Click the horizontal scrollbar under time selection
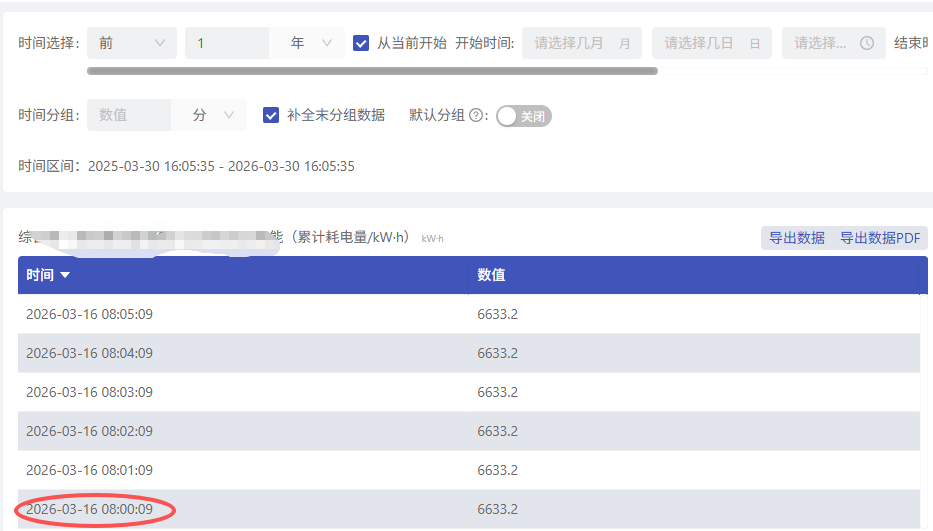Screen dimensions: 933x531 pyautogui.click(x=372, y=71)
